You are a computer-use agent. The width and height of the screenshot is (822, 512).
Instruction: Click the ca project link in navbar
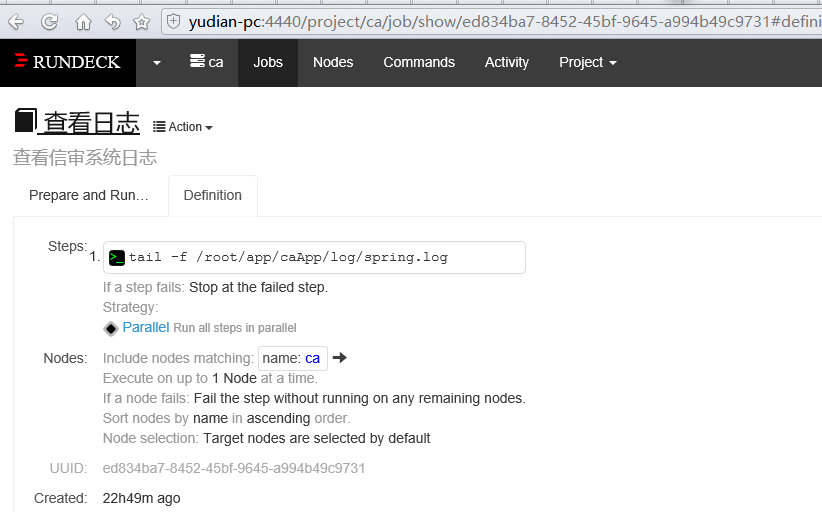tap(207, 62)
